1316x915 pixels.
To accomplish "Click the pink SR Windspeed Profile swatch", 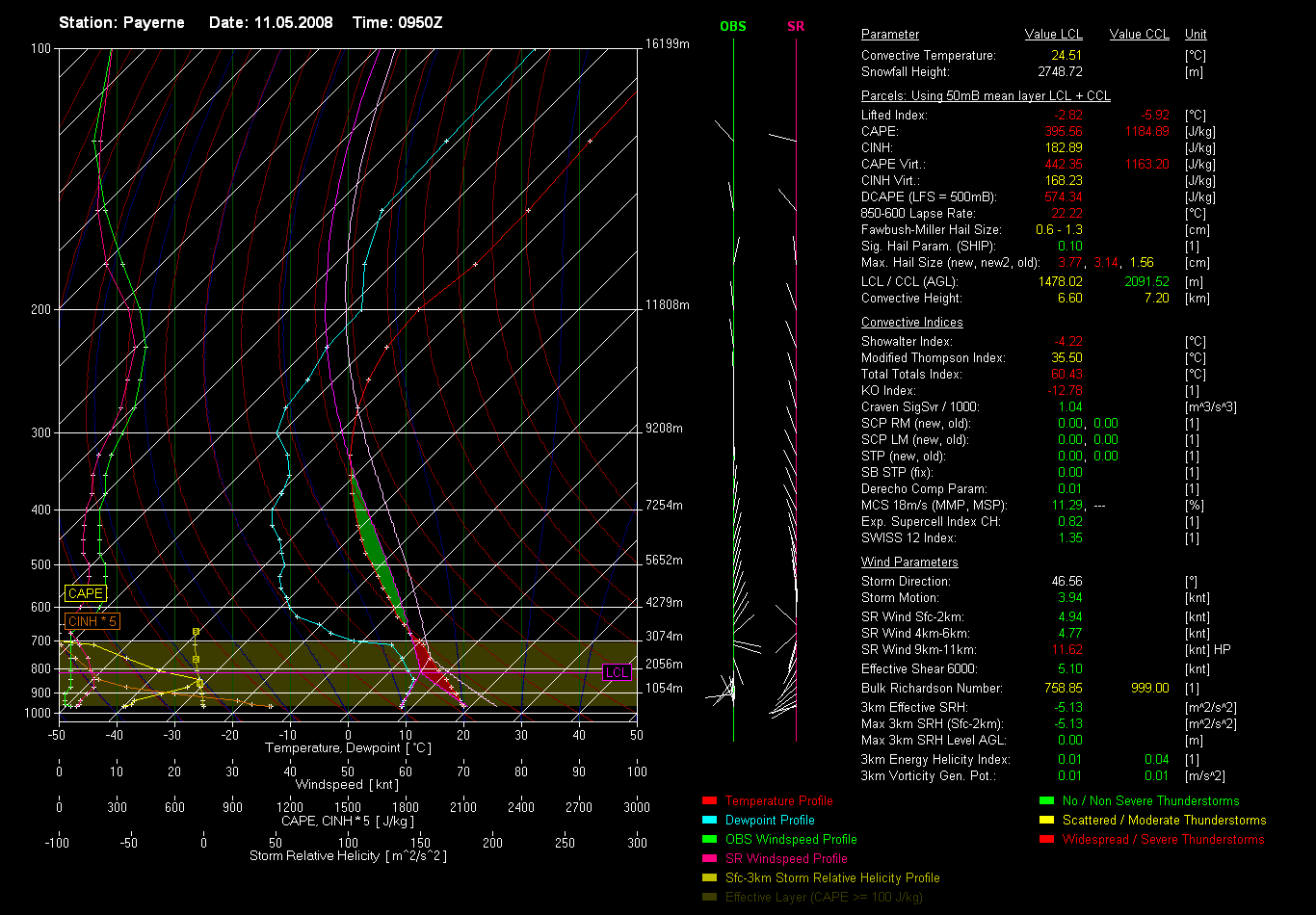I will (709, 858).
